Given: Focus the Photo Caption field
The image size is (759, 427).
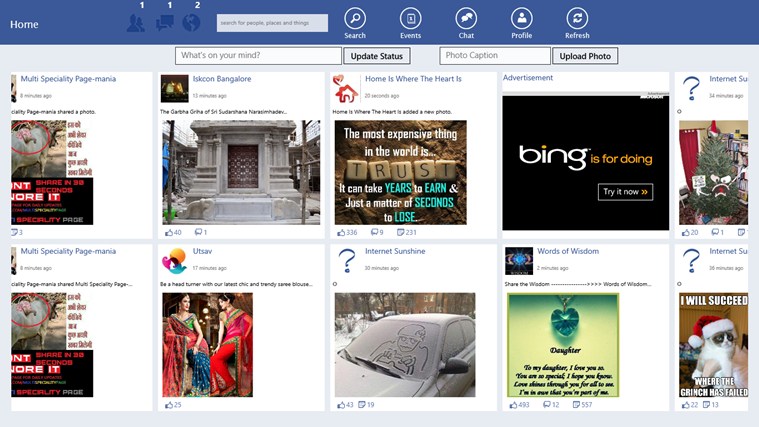Looking at the screenshot, I should [494, 56].
